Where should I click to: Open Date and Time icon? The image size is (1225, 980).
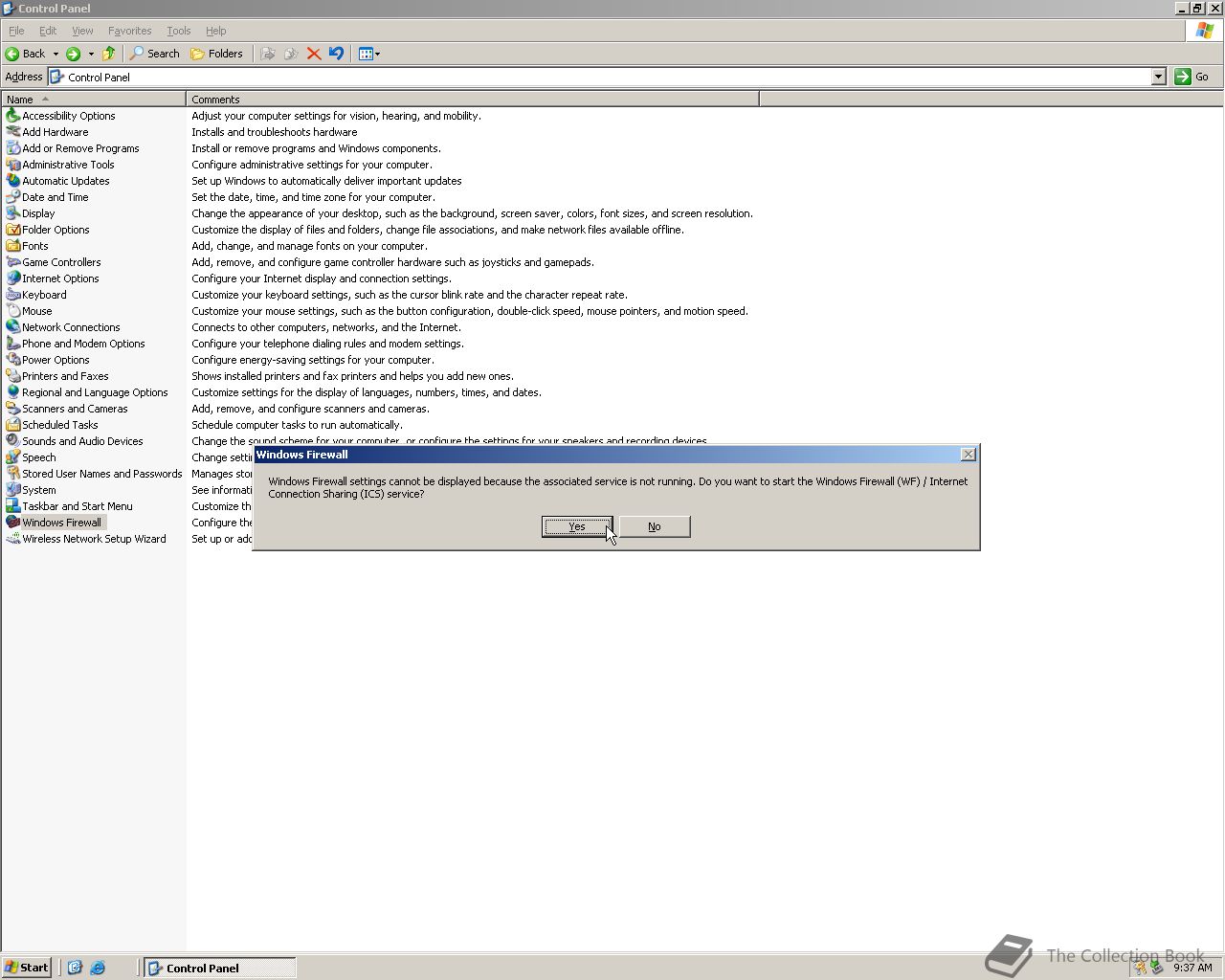pos(12,197)
